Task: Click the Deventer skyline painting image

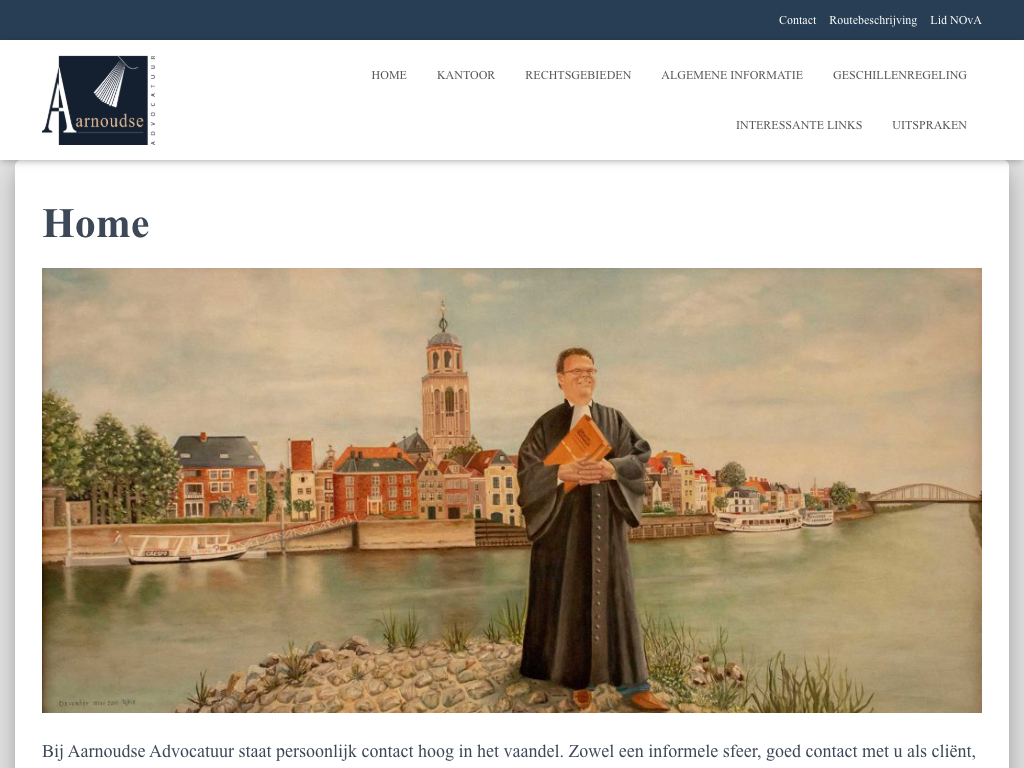Action: click(511, 490)
